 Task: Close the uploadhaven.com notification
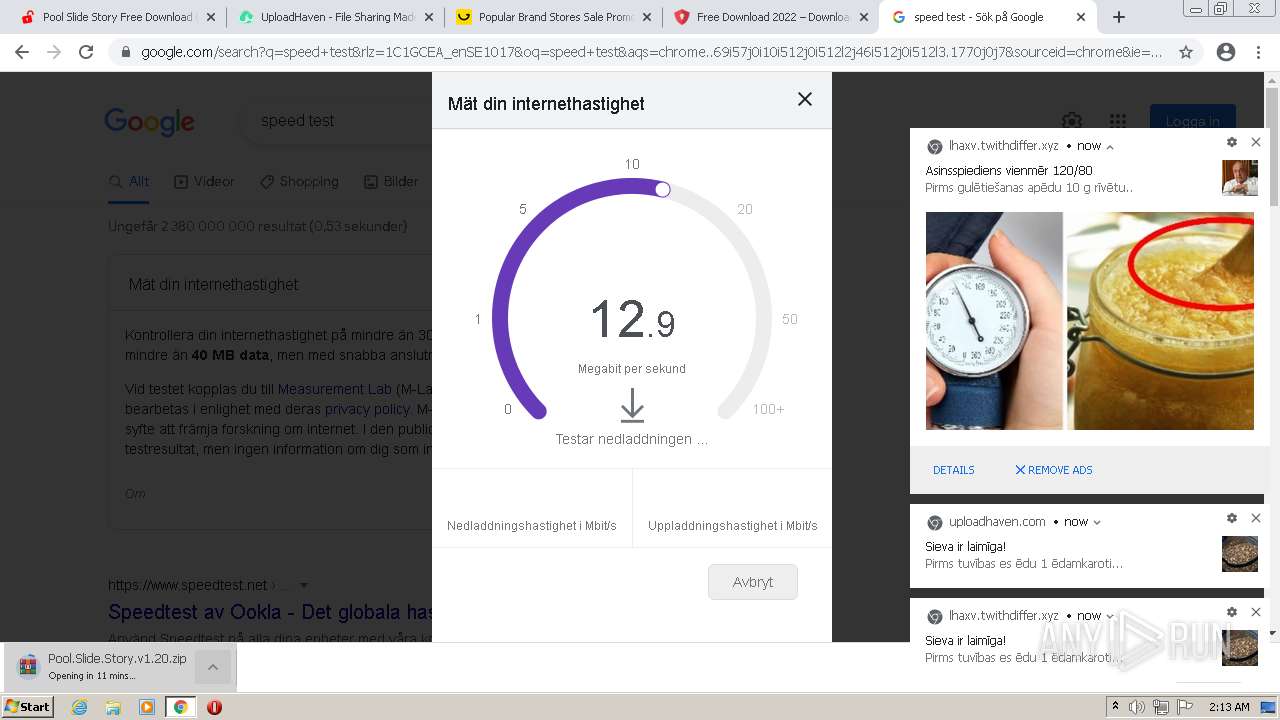coord(1256,518)
